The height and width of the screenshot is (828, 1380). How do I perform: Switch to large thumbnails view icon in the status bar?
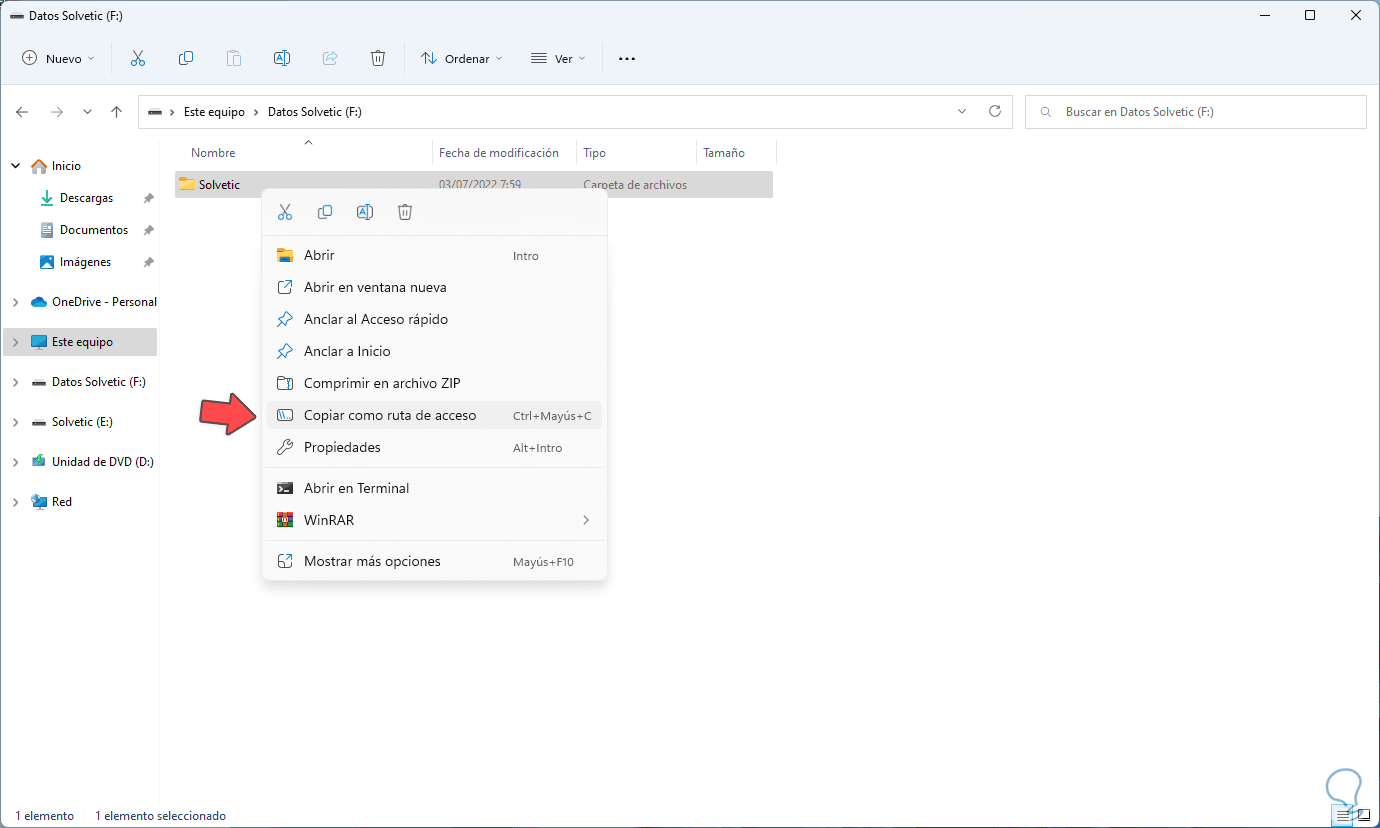[1363, 815]
